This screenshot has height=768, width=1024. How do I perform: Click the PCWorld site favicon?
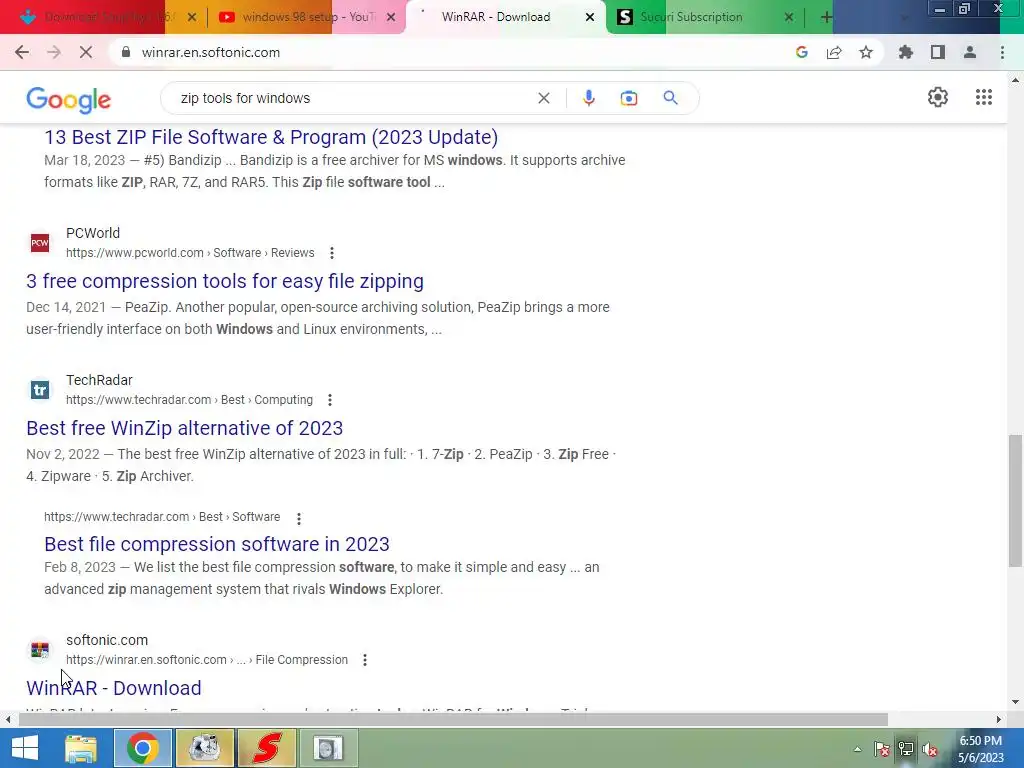40,243
